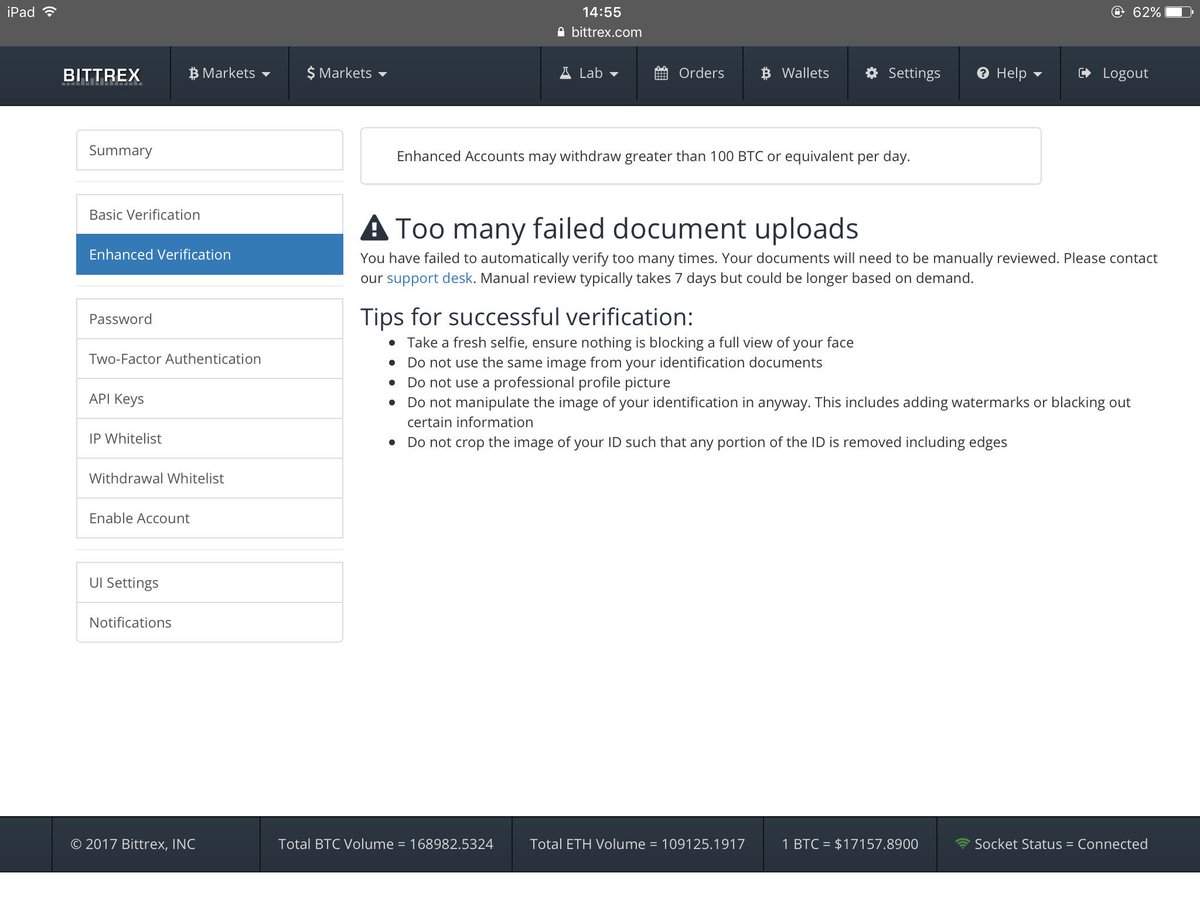The image size is (1200, 900).
Task: Click the 'Do not crop the image' tip
Action: pyautogui.click(x=707, y=442)
